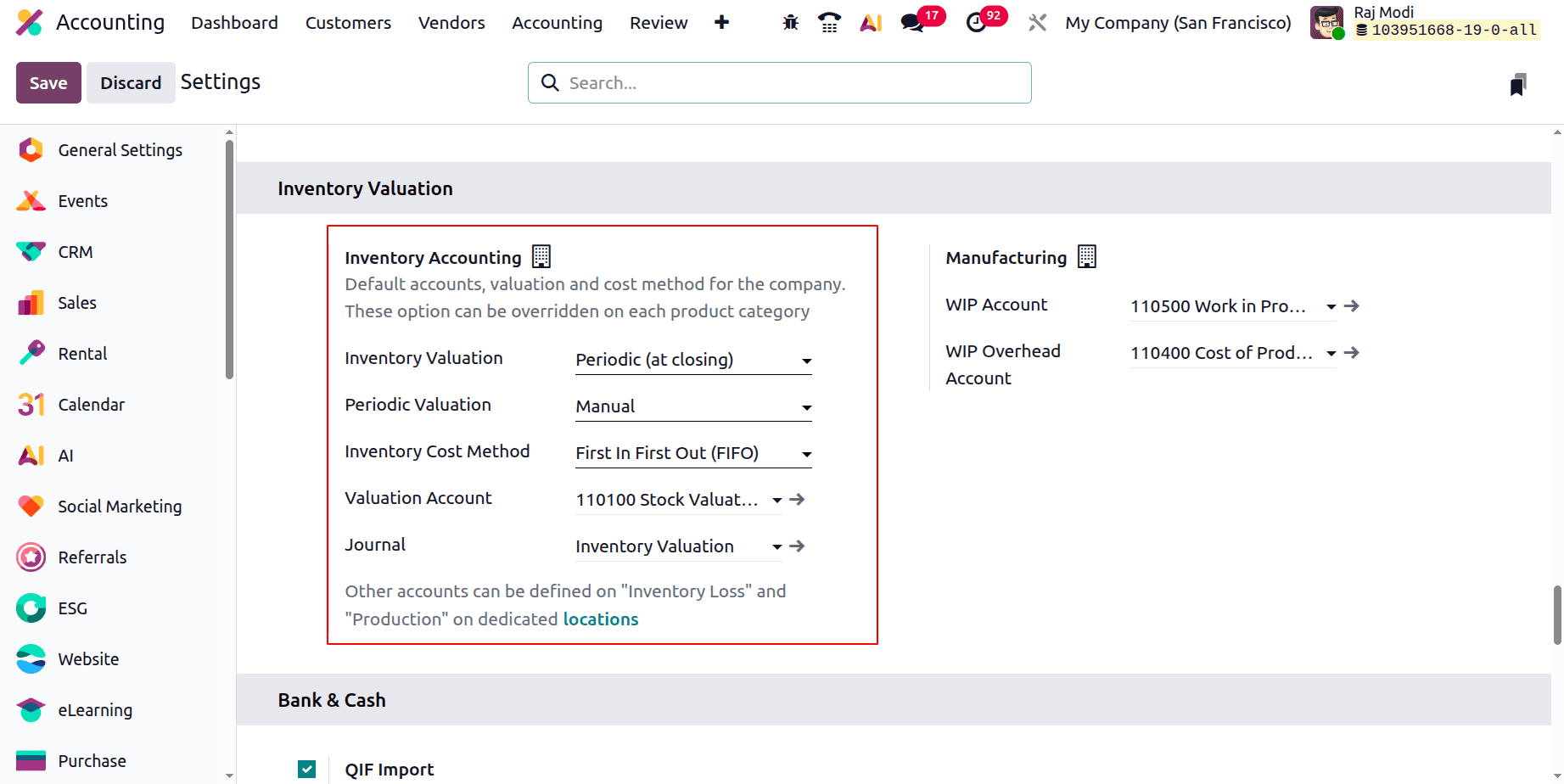Follow the 'locations' hyperlink
This screenshot has height=784, width=1564.
coord(601,619)
